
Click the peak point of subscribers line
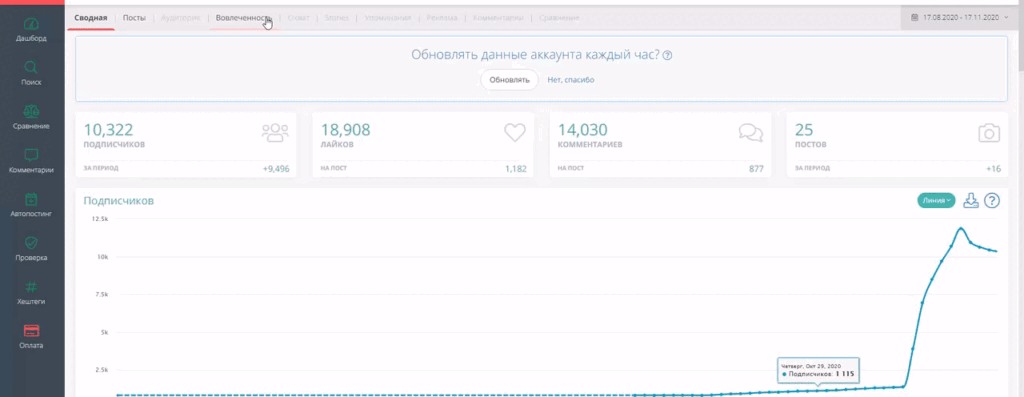tap(961, 228)
